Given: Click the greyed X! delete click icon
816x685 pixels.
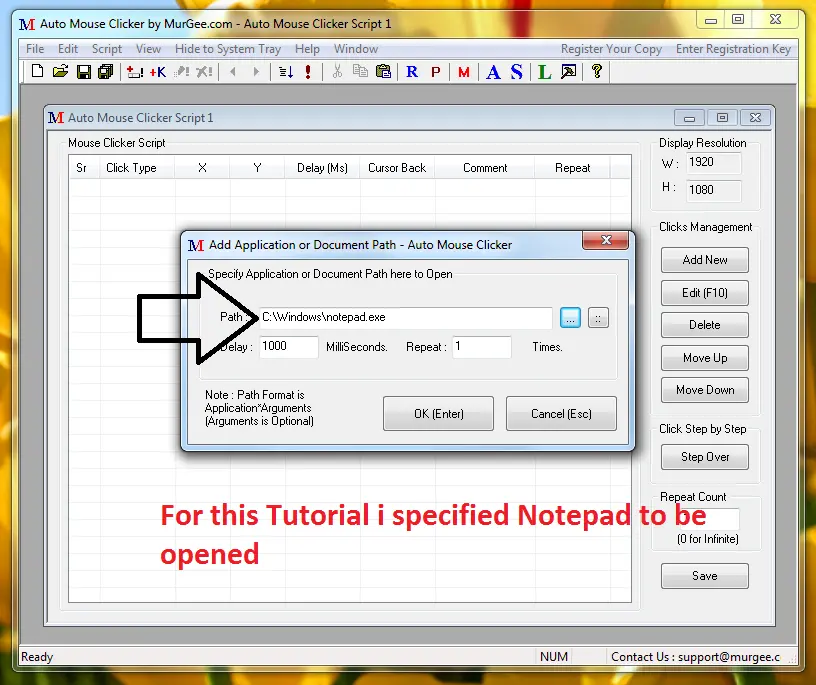Looking at the screenshot, I should pos(204,72).
